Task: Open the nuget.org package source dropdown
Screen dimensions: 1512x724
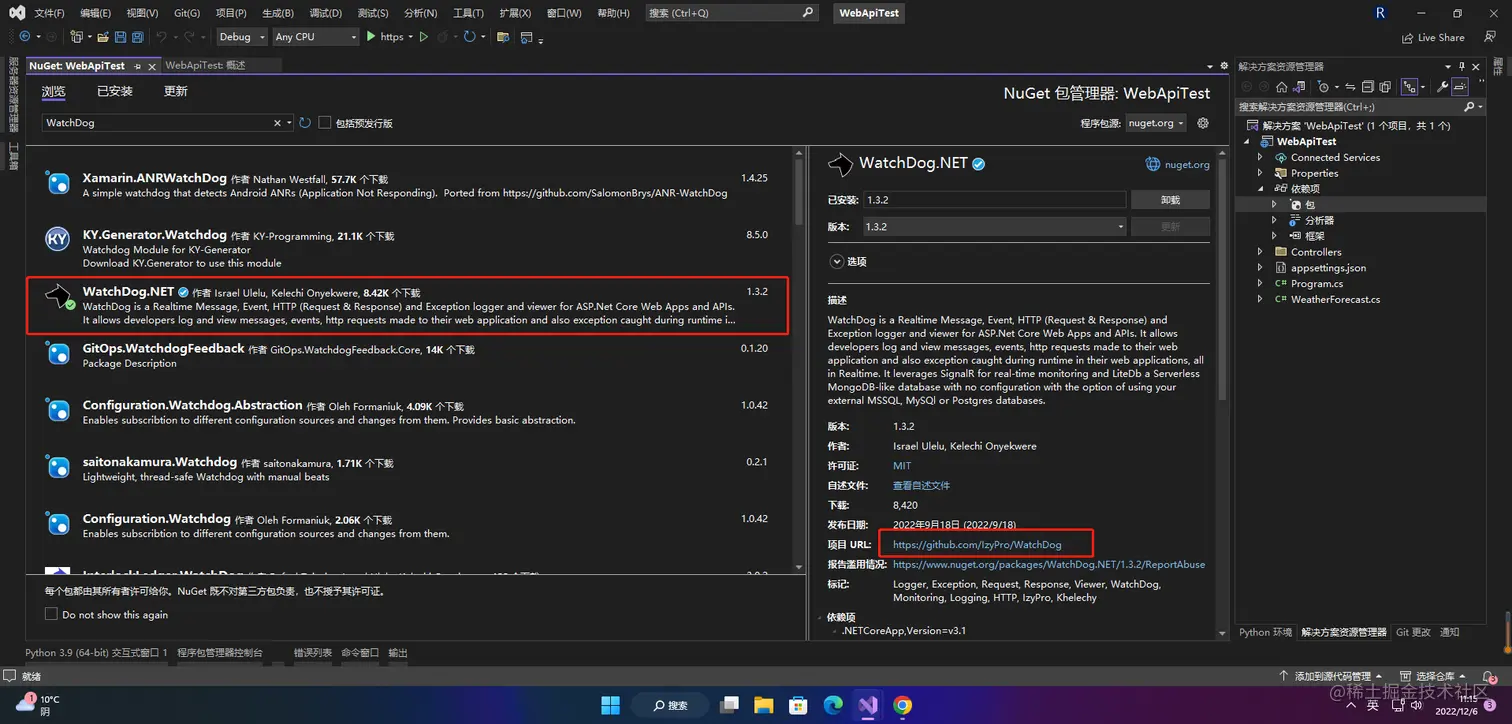Action: pyautogui.click(x=1157, y=123)
